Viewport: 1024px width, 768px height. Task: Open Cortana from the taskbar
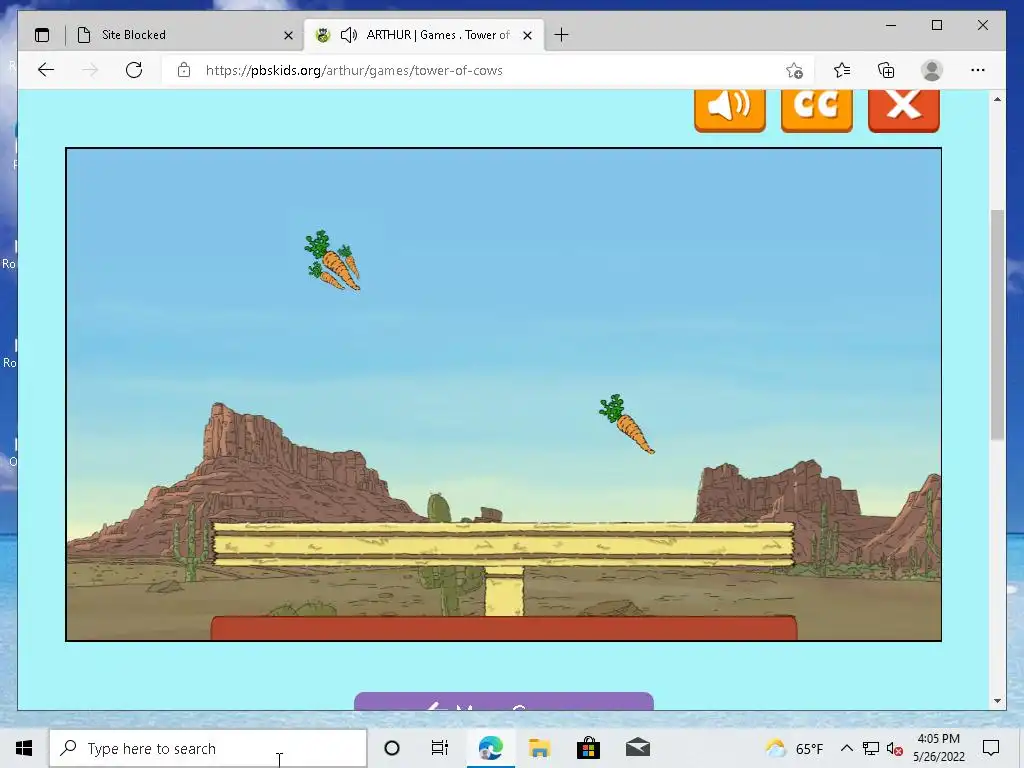[x=392, y=748]
